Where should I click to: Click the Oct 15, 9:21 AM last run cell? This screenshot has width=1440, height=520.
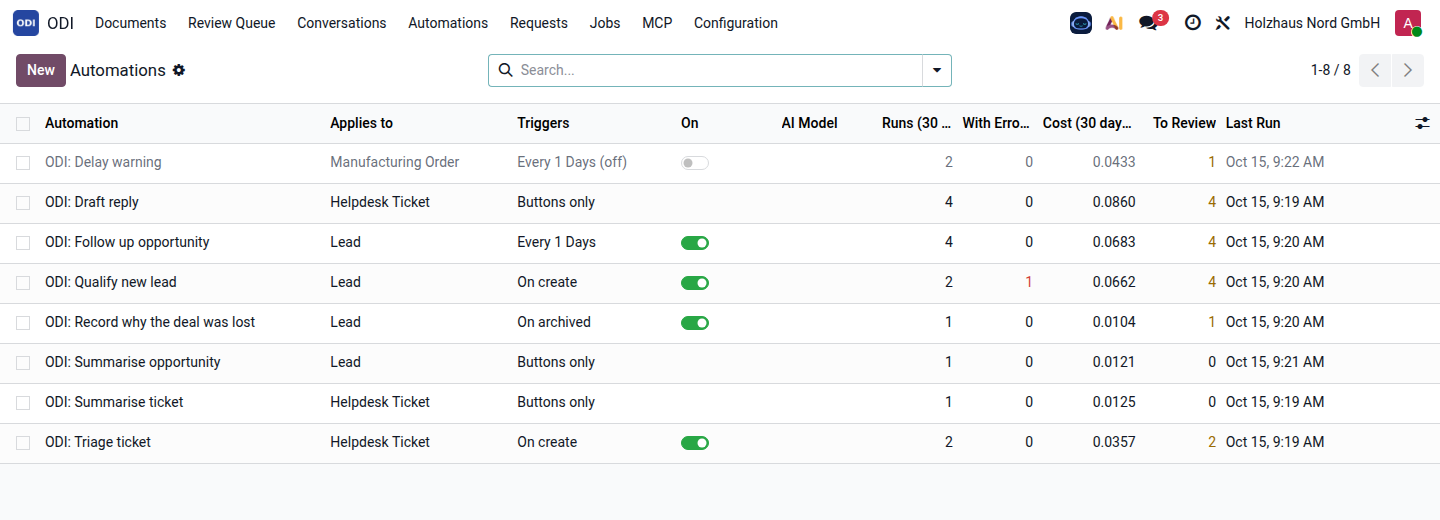(1275, 362)
